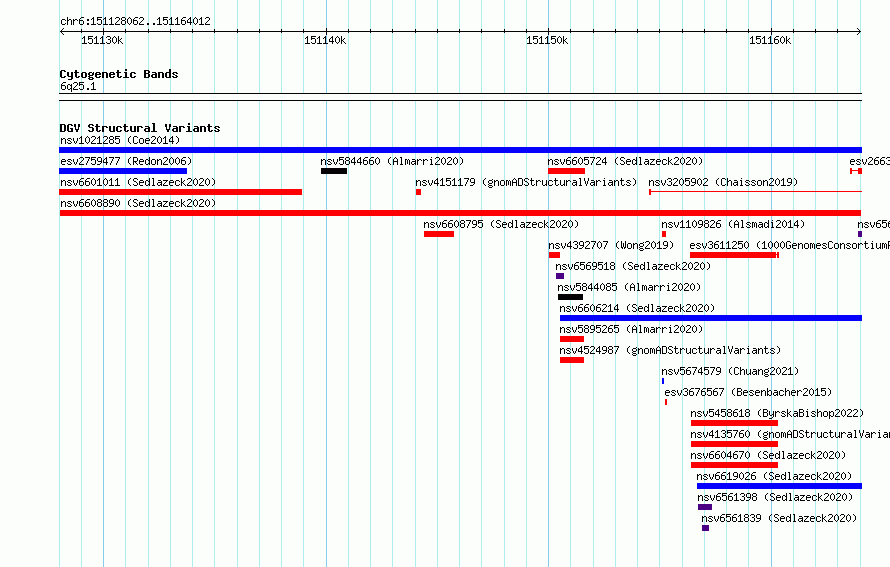Open nsv6608890 (Sedlazeck2020) label
This screenshot has height=567, width=890.
[x=138, y=203]
